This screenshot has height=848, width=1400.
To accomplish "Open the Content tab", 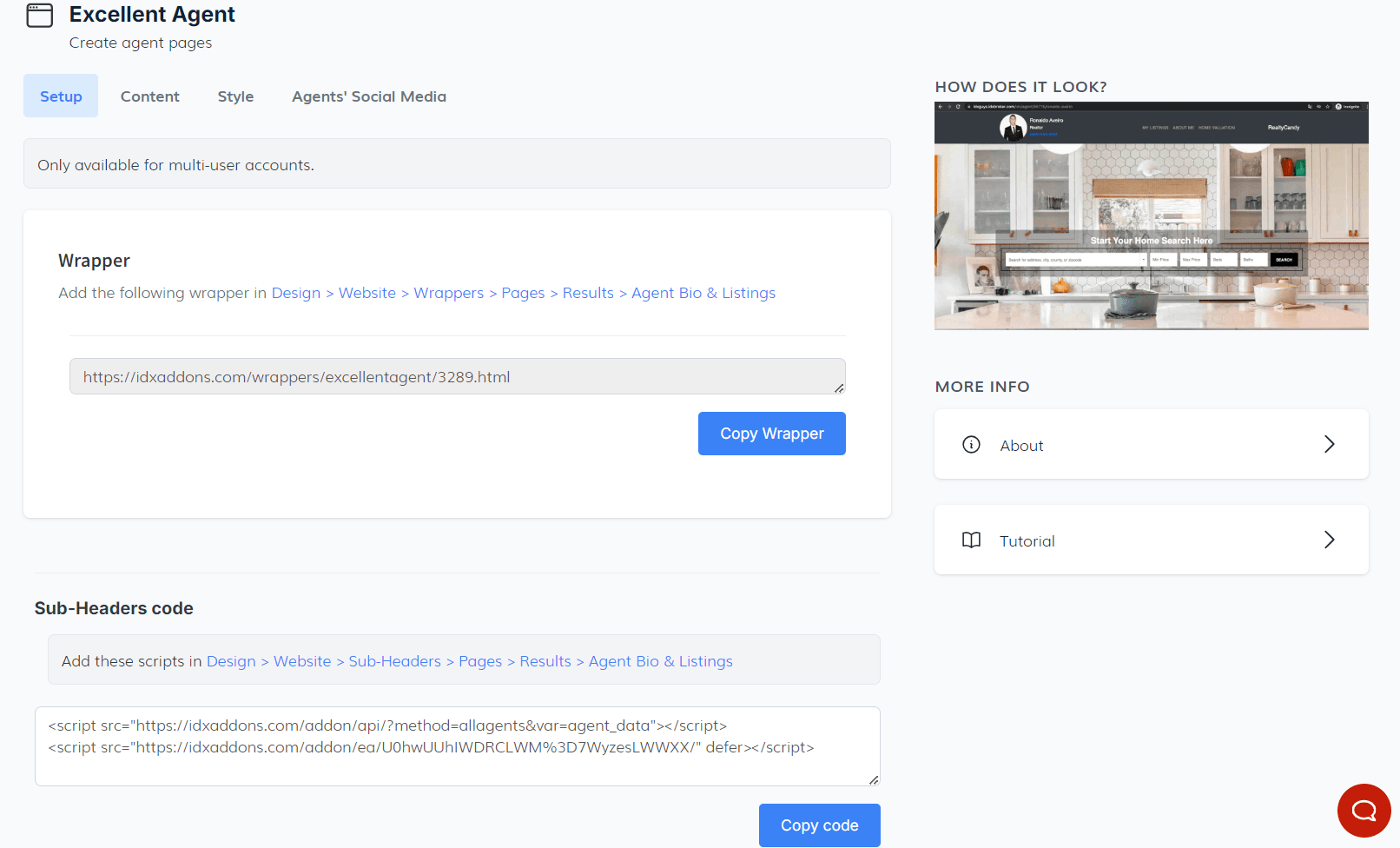I will [149, 96].
